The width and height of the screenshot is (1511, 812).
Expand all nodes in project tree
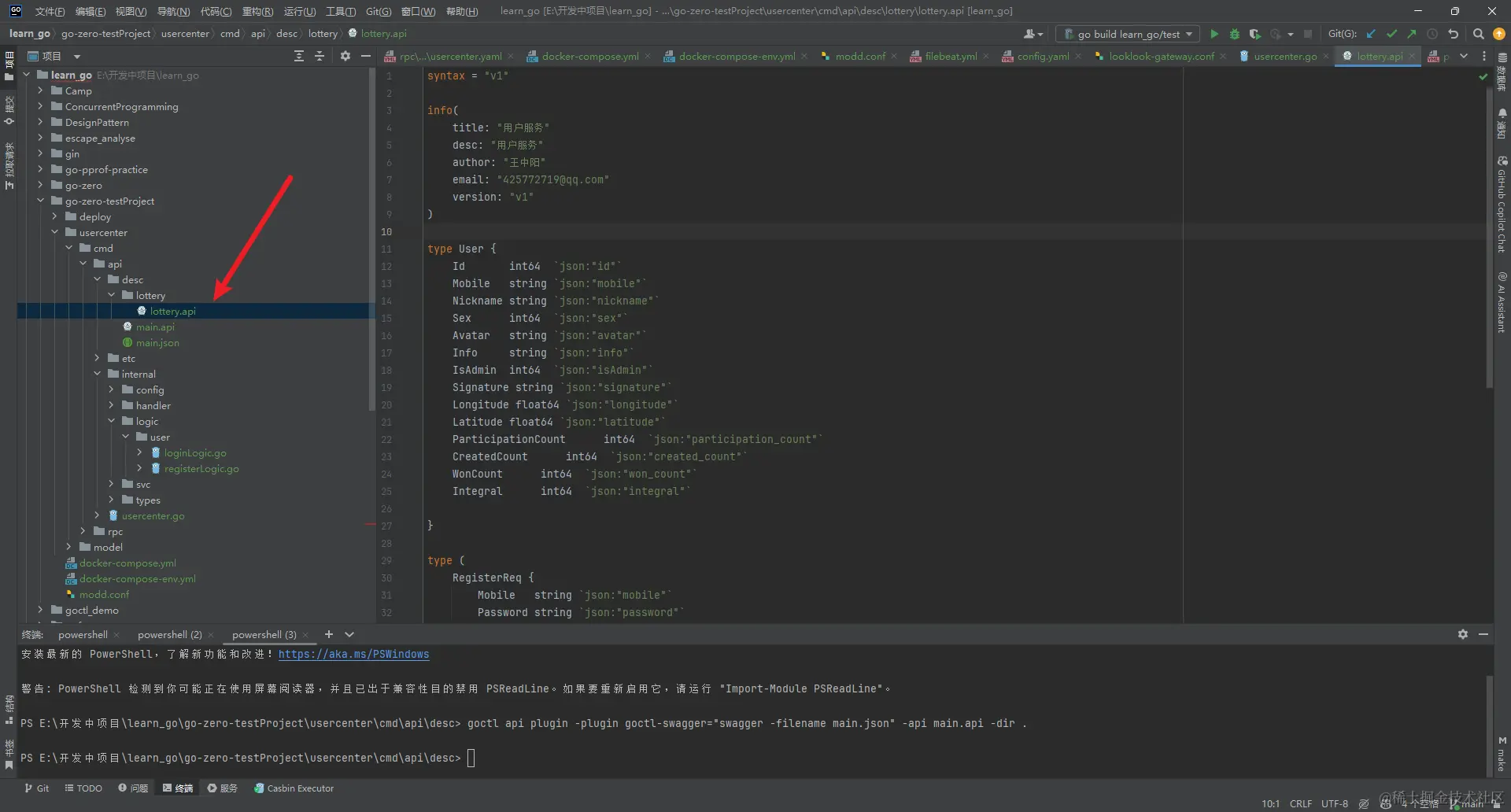[x=299, y=56]
